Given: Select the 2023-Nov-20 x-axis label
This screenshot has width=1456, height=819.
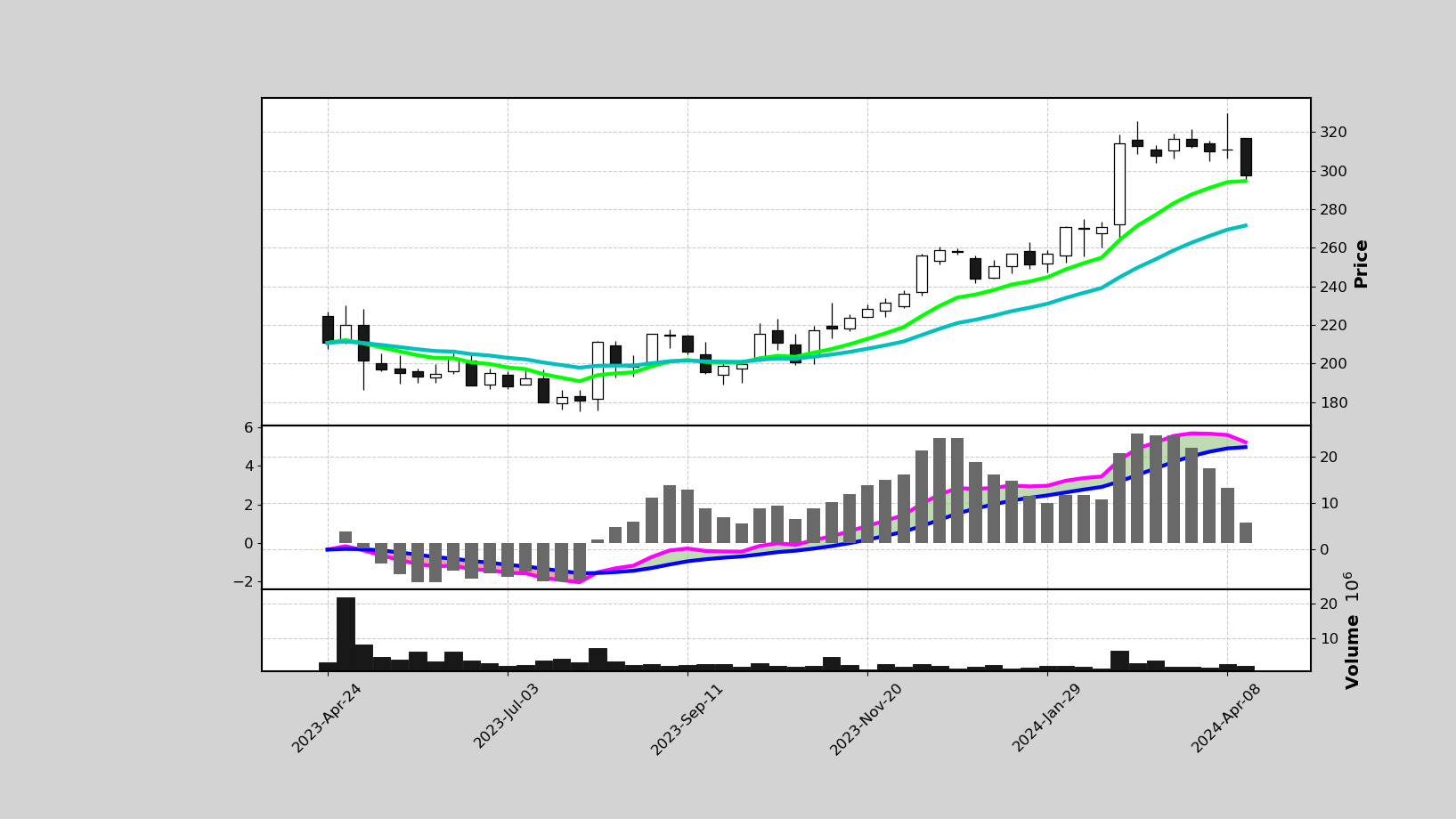Looking at the screenshot, I should pyautogui.click(x=866, y=719).
